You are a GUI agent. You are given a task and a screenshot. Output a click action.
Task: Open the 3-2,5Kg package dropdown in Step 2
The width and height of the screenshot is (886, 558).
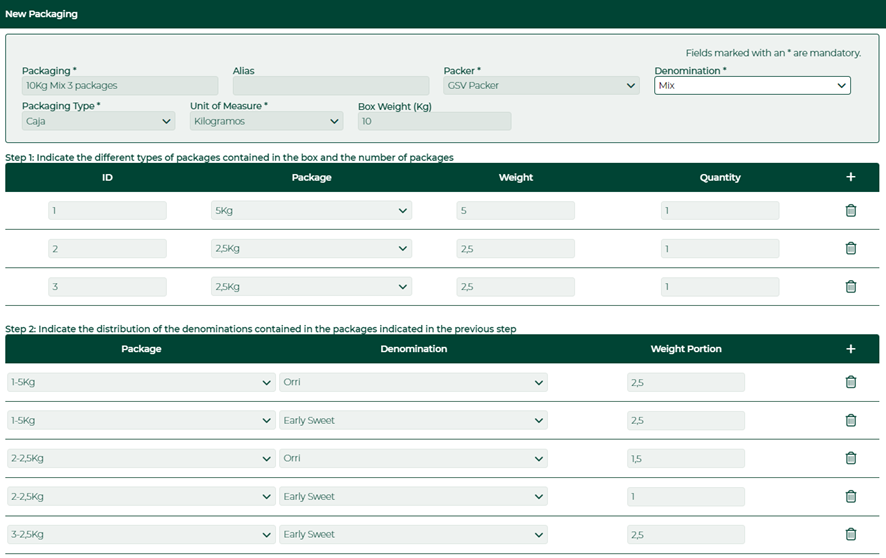point(141,534)
